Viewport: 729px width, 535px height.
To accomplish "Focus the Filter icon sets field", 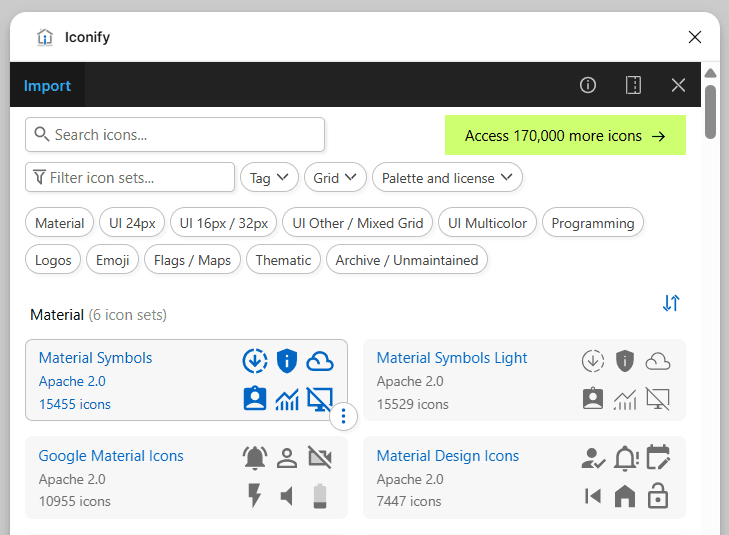I will [x=130, y=178].
